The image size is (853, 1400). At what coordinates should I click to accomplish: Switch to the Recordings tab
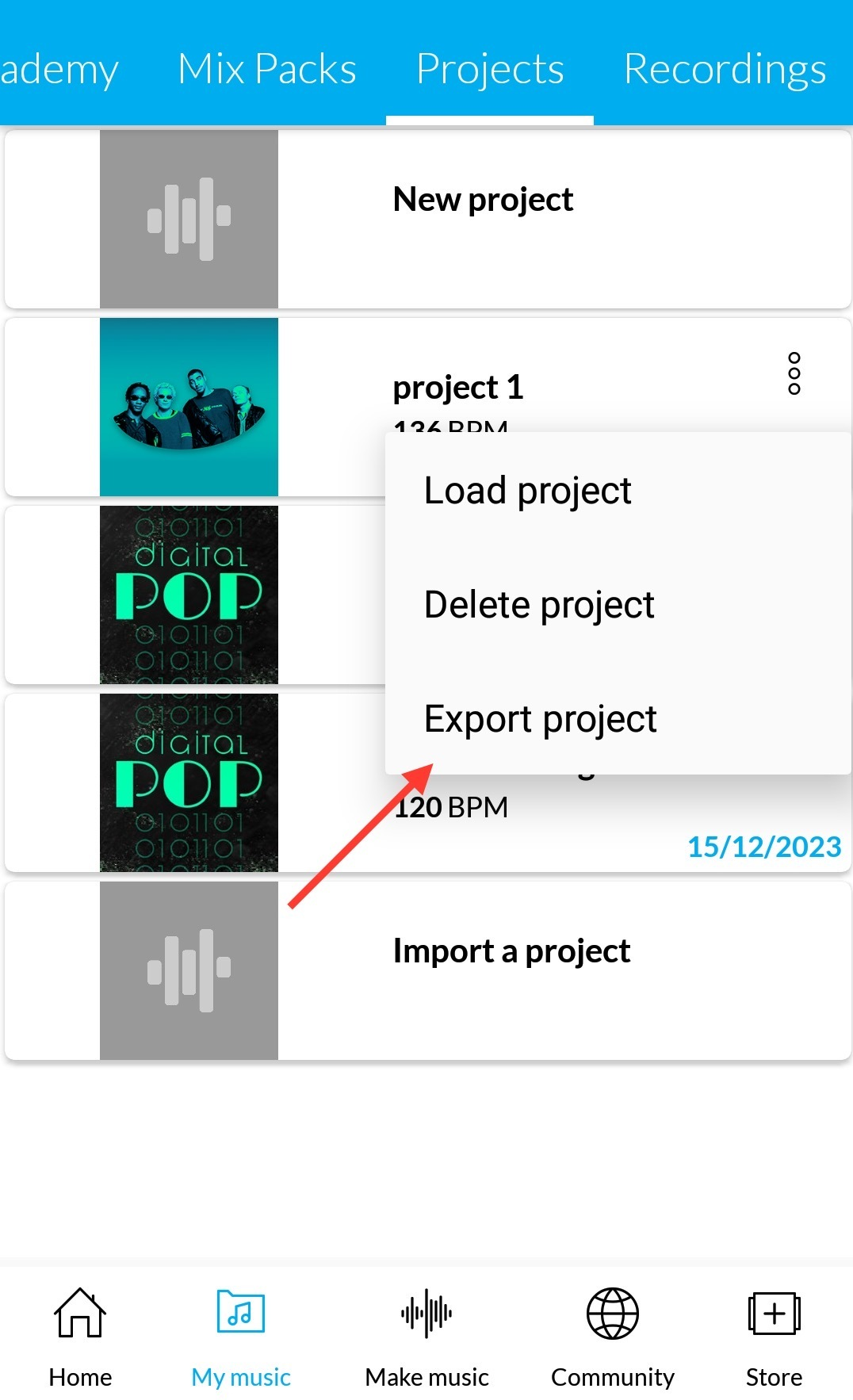[725, 69]
